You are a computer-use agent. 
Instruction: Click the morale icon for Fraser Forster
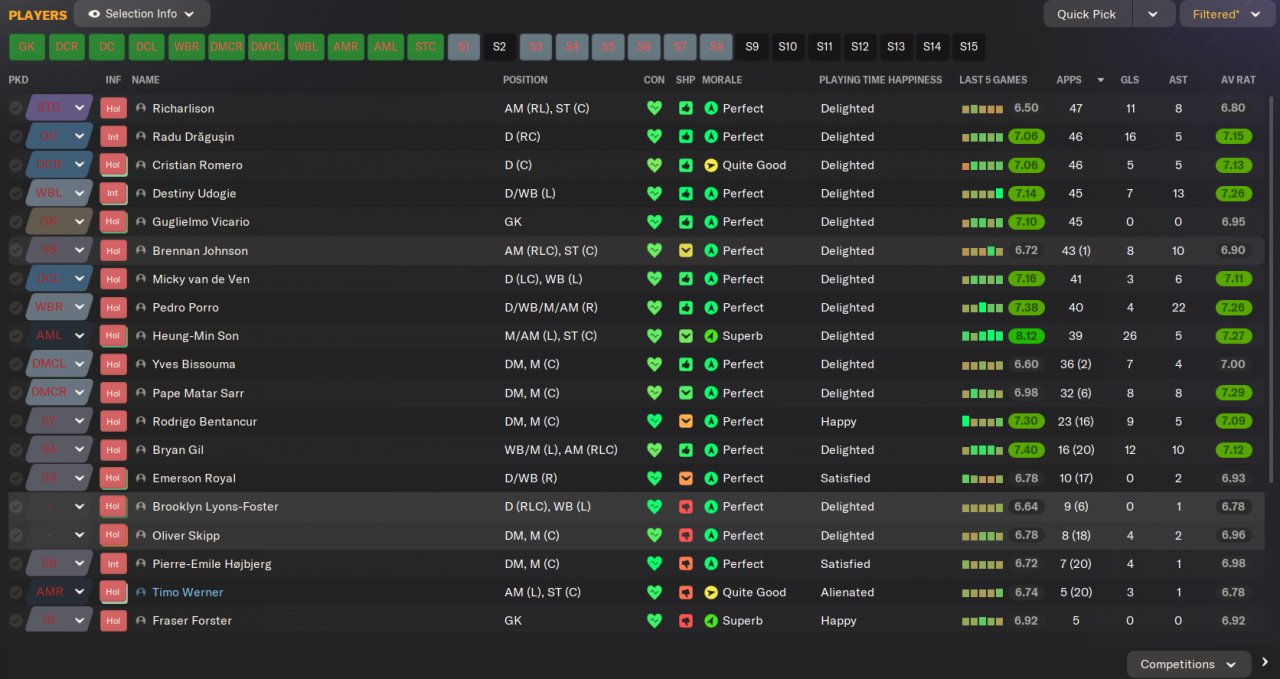pos(711,621)
